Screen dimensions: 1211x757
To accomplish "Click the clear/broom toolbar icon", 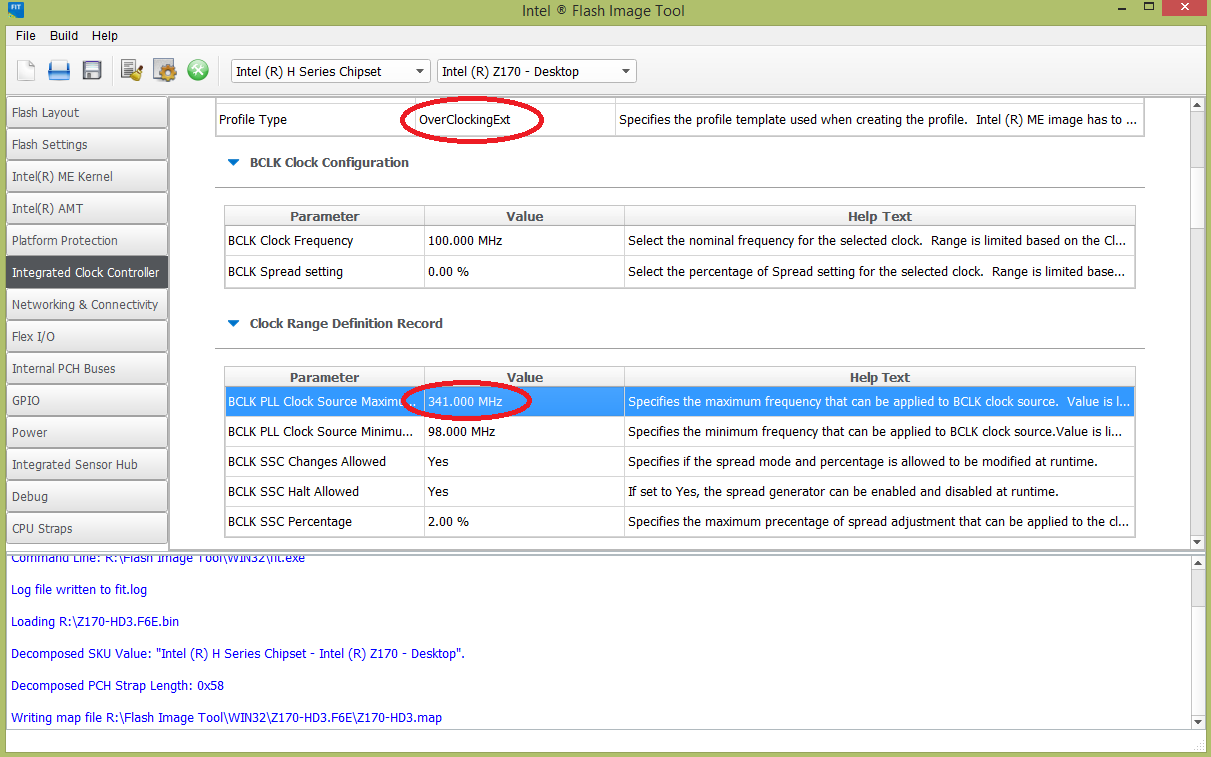I will (x=131, y=71).
